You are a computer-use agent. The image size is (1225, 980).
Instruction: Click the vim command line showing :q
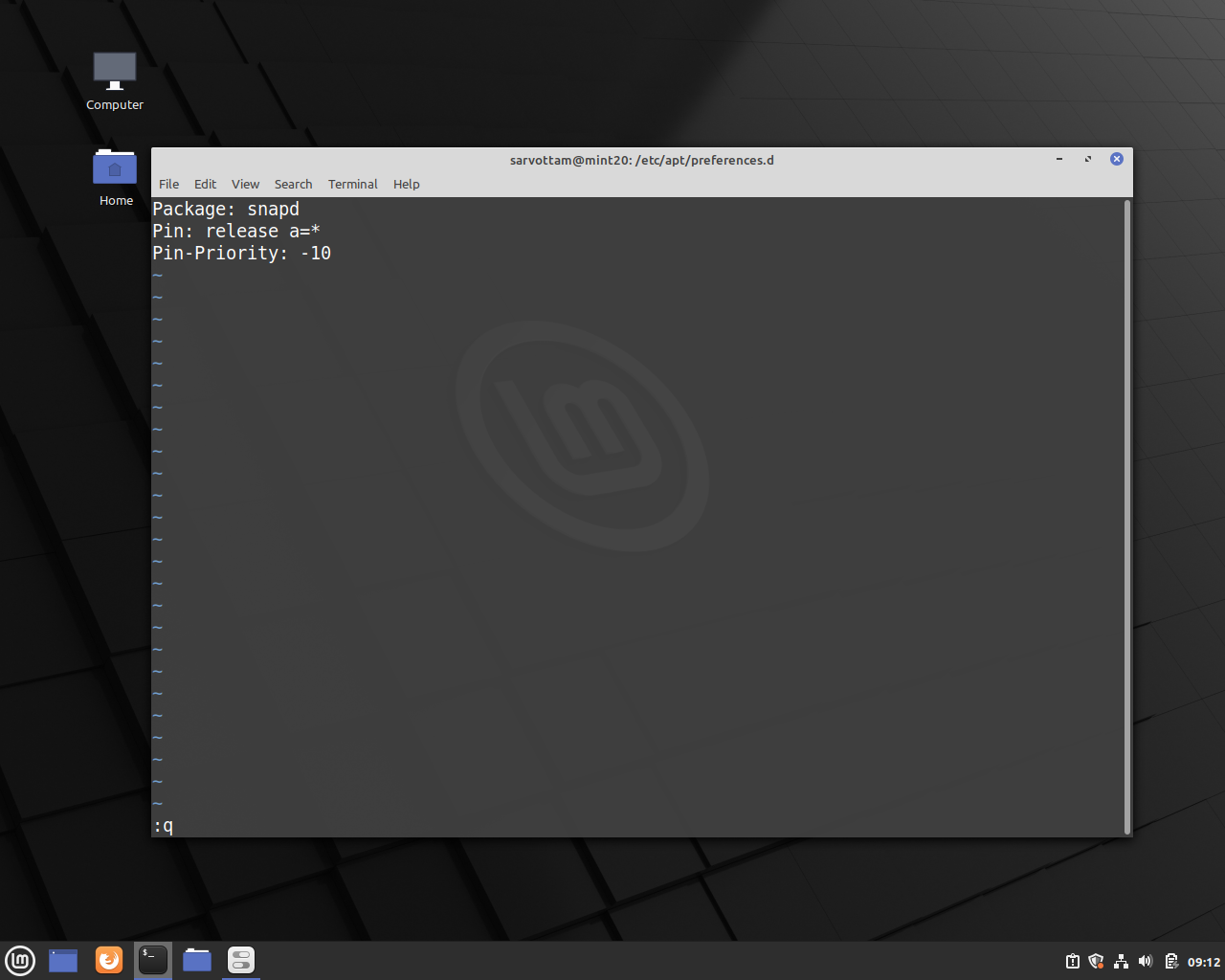pos(163,825)
